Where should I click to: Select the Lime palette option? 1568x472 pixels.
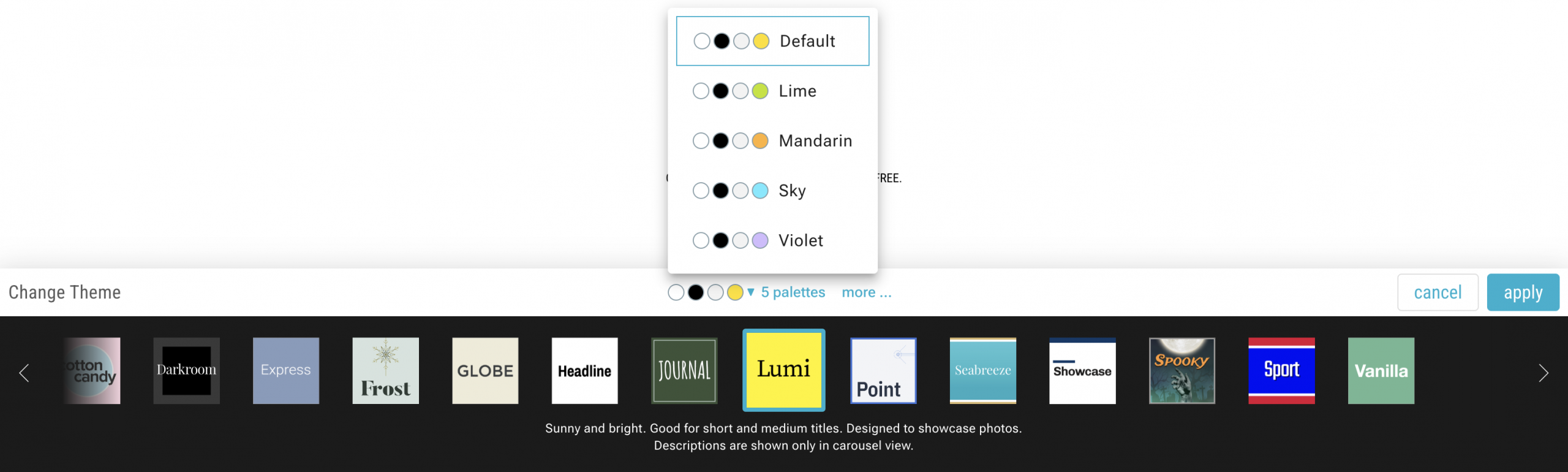pos(772,91)
